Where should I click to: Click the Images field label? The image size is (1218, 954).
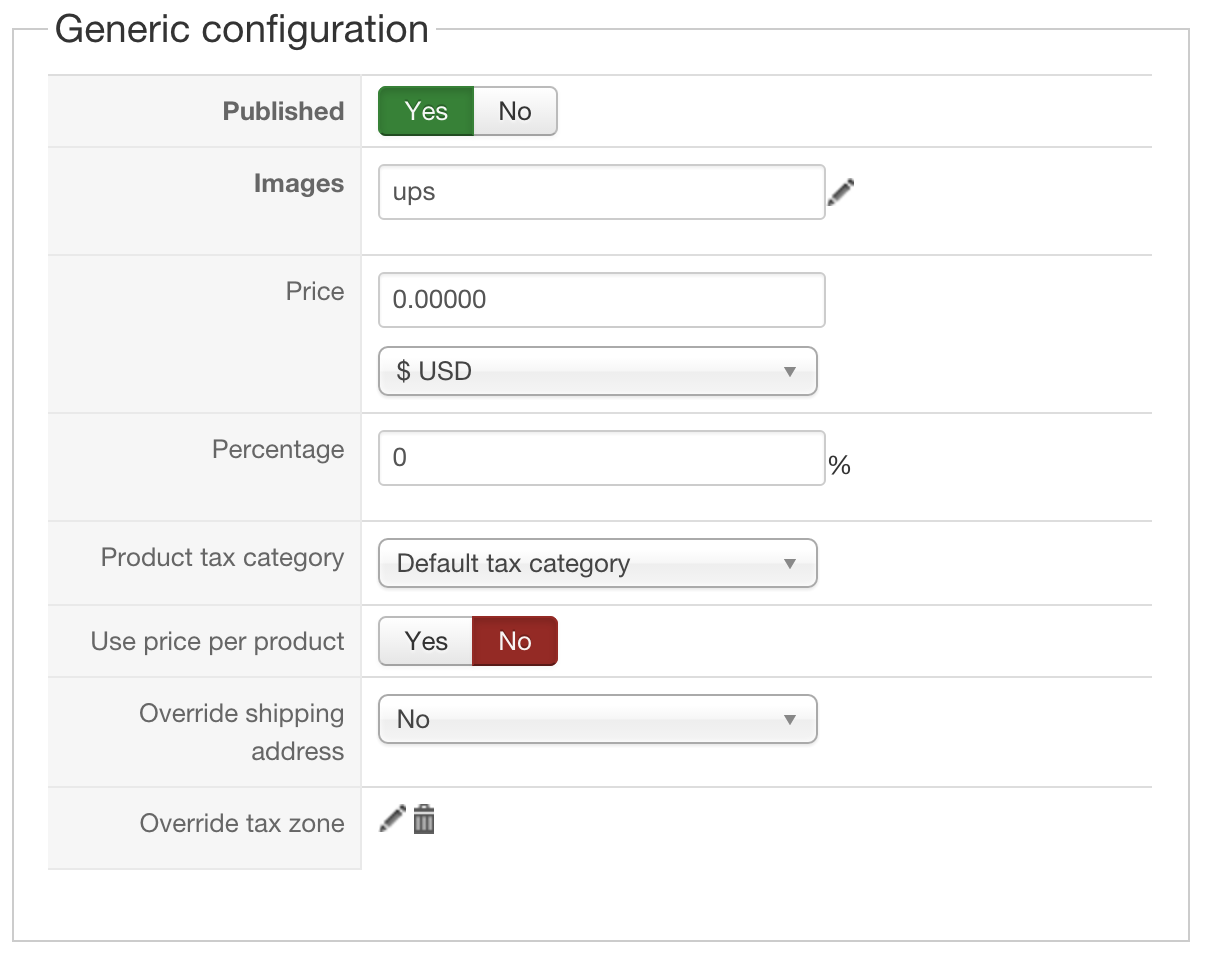click(x=298, y=184)
